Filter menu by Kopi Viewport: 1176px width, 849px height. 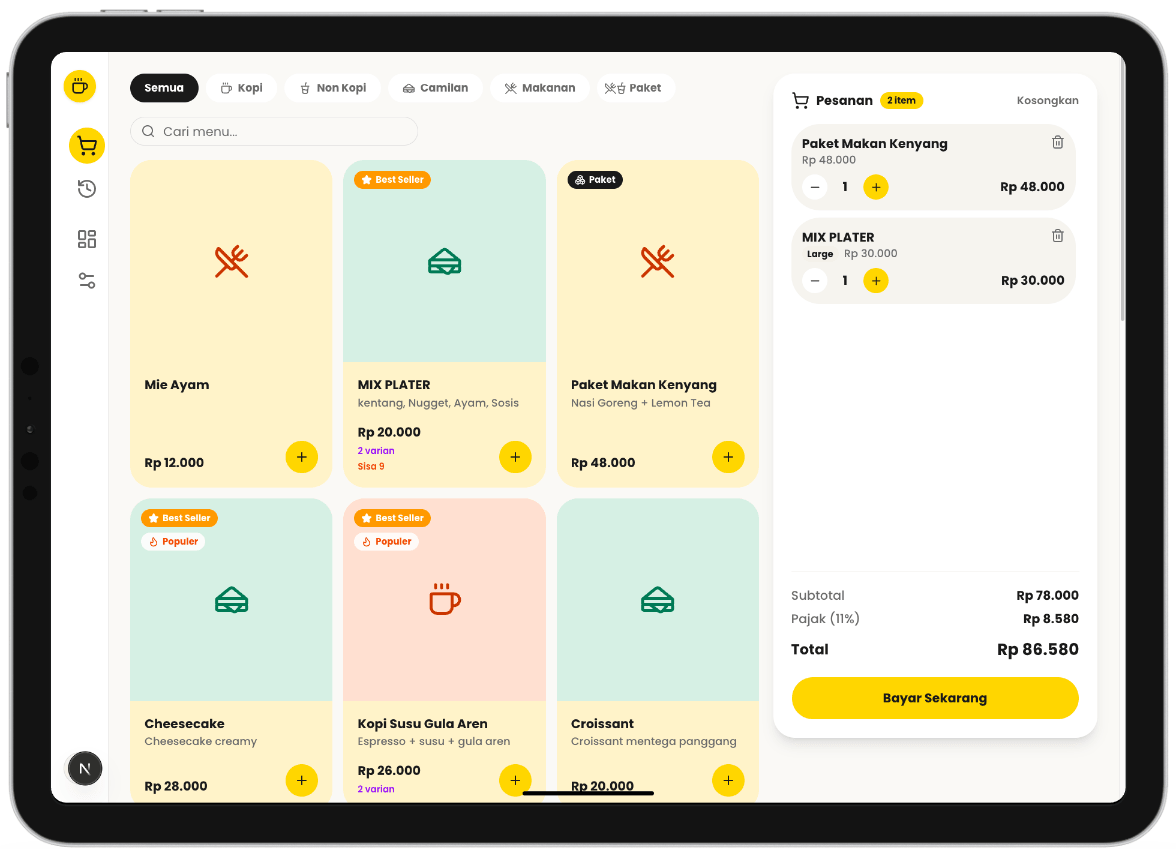242,88
